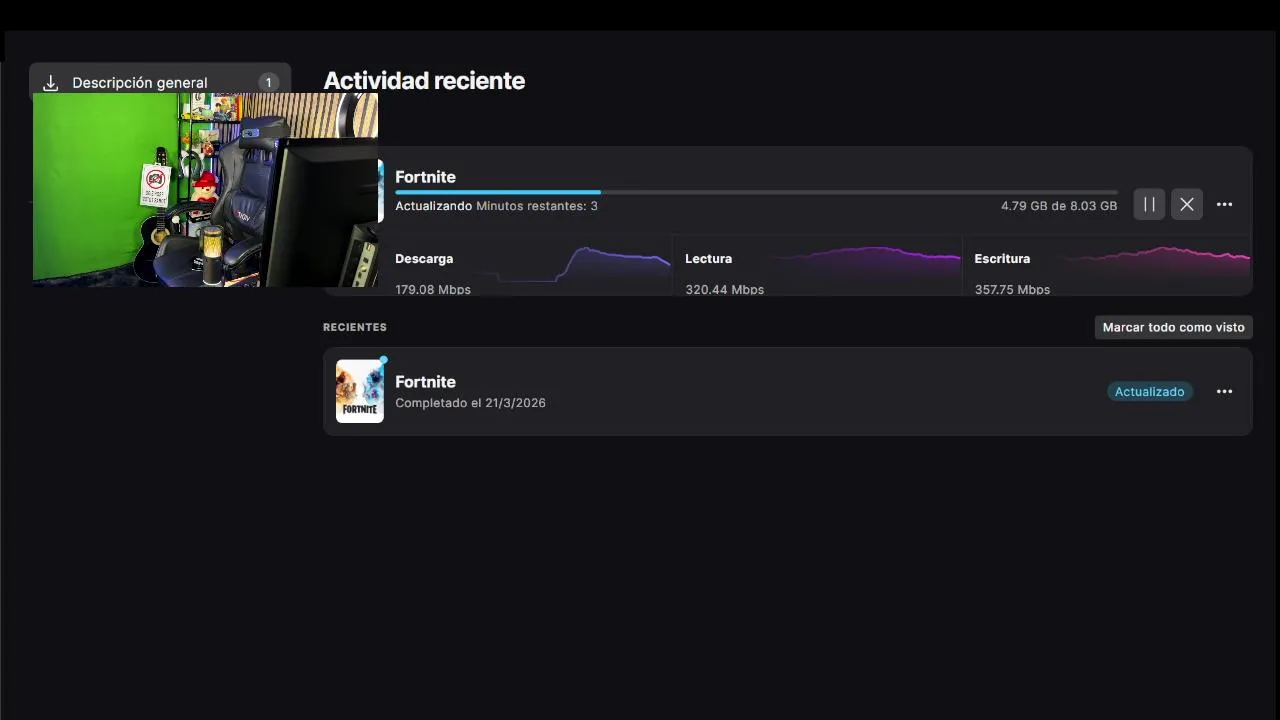Click the Fortnite cover thumbnail in Recientes

pyautogui.click(x=360, y=391)
